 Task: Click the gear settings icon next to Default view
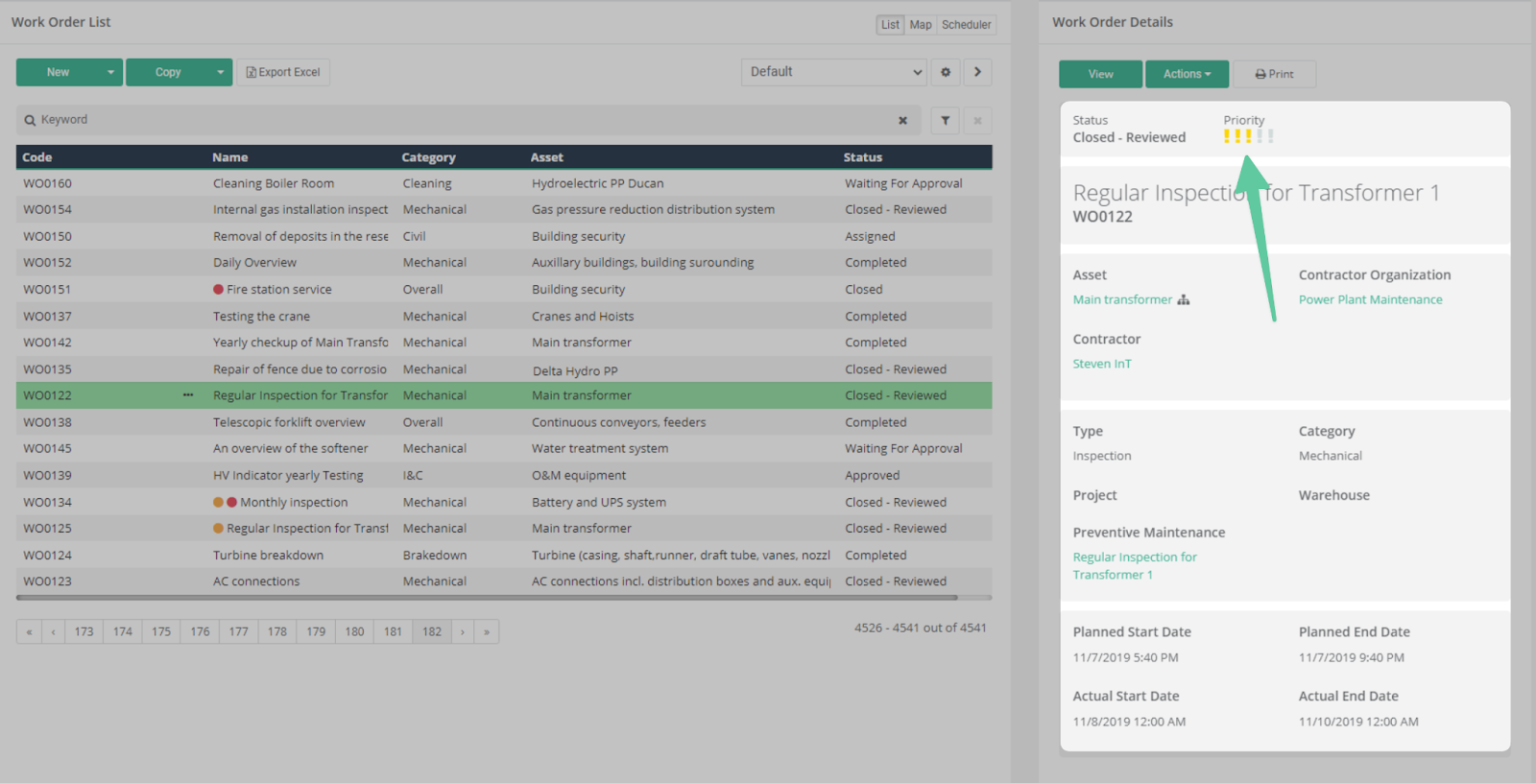coord(944,72)
